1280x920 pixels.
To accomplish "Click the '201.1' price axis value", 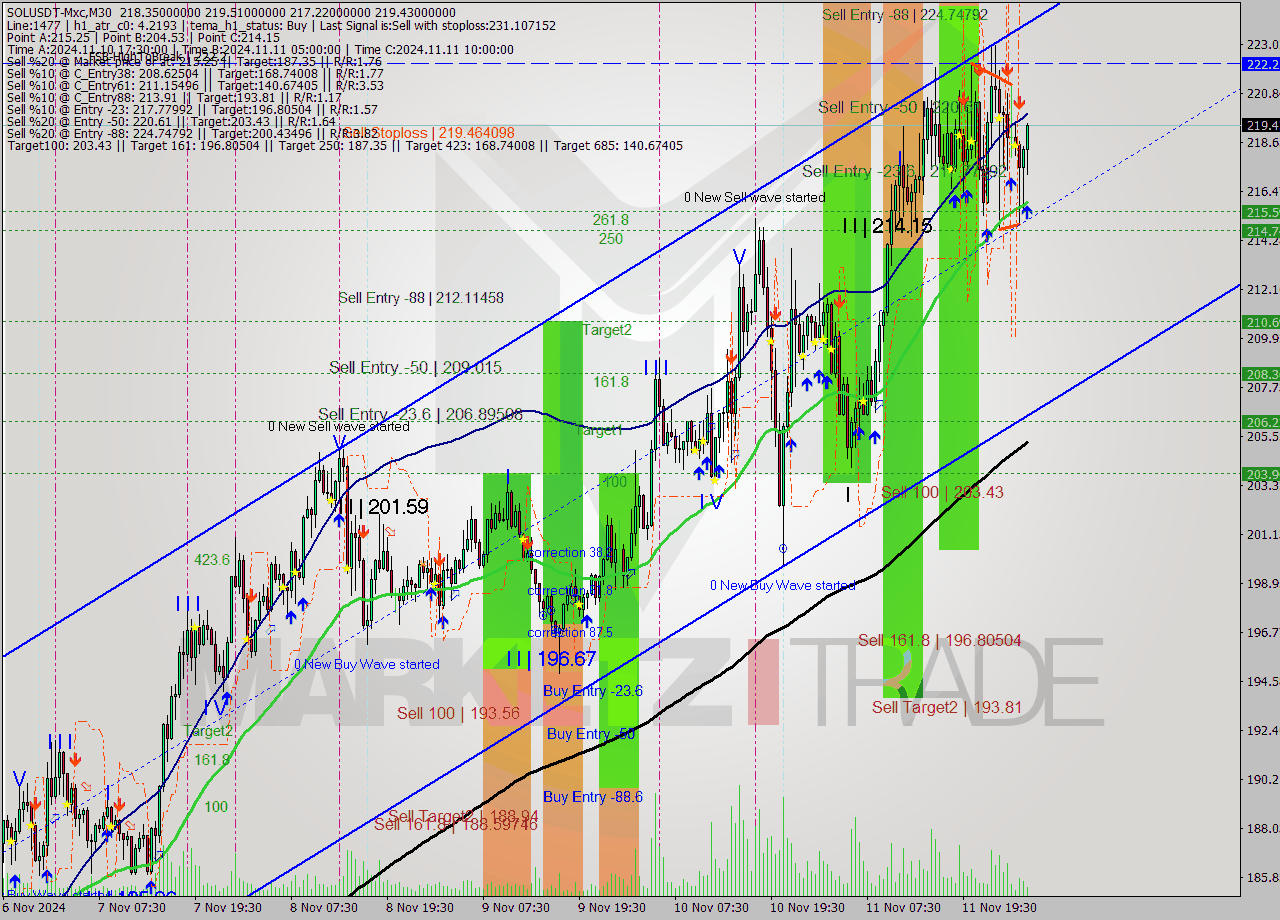I will (x=1261, y=534).
